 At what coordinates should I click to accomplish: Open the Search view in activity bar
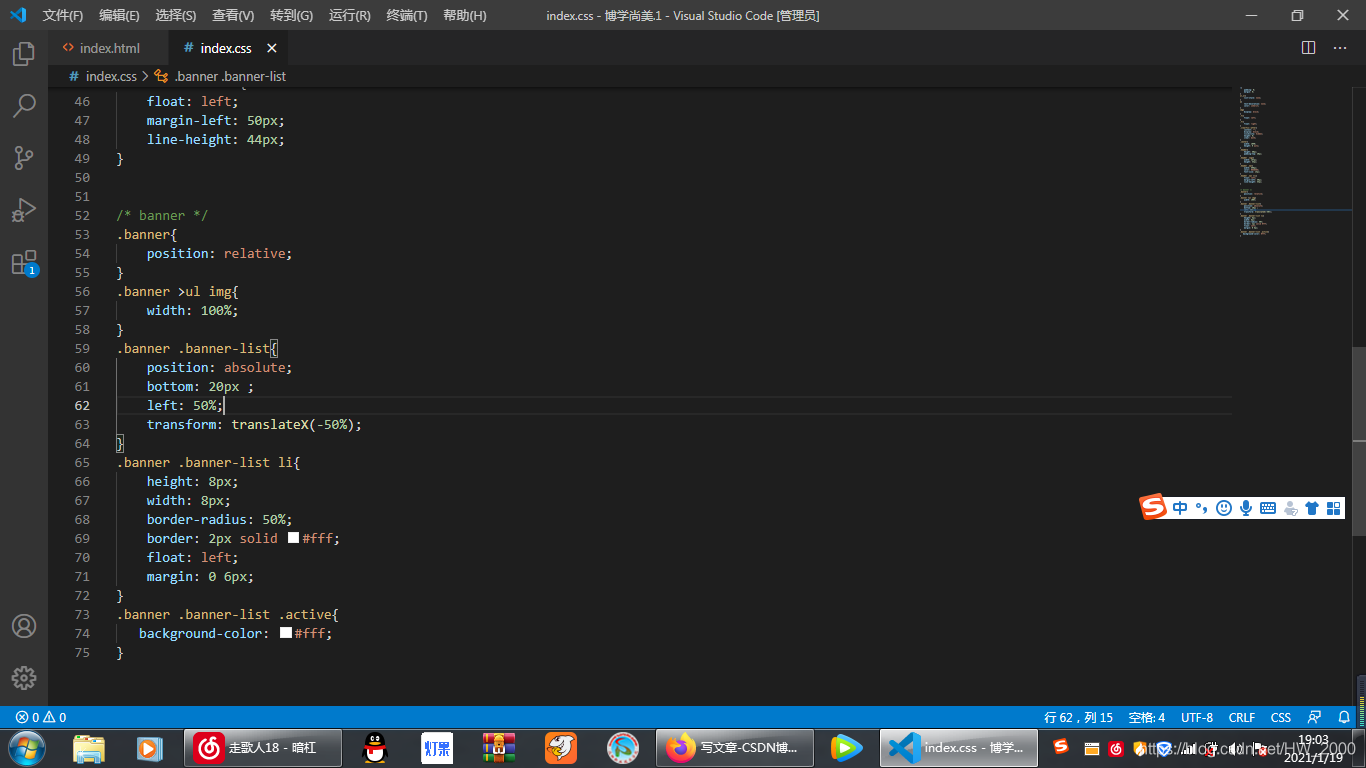[x=24, y=105]
